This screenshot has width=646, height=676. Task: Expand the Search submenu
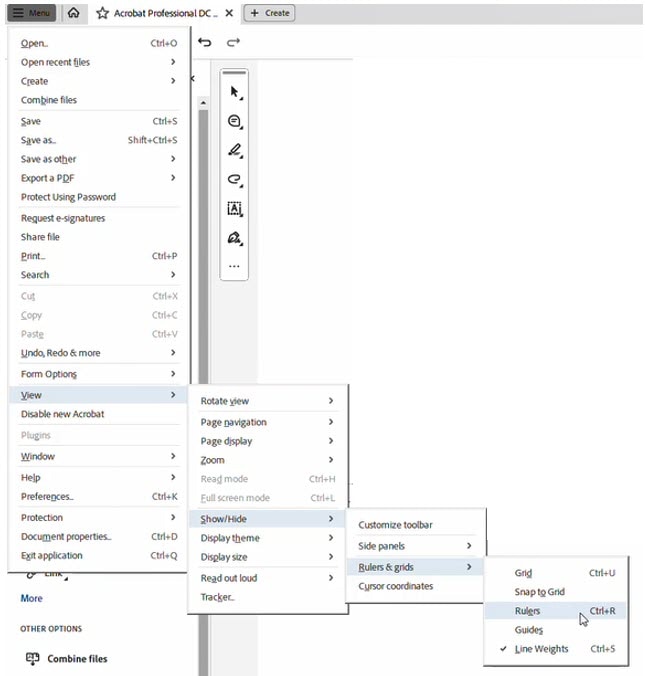tap(99, 275)
